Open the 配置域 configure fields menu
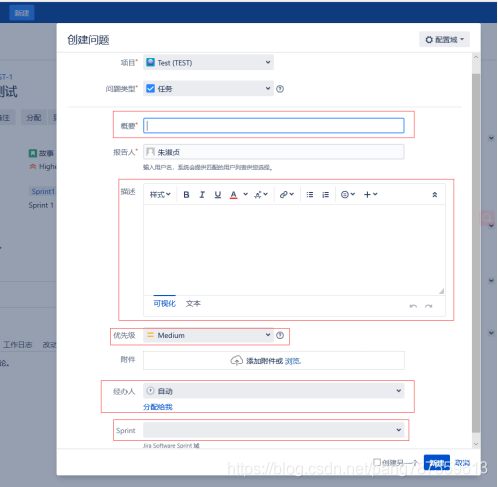 pos(444,40)
